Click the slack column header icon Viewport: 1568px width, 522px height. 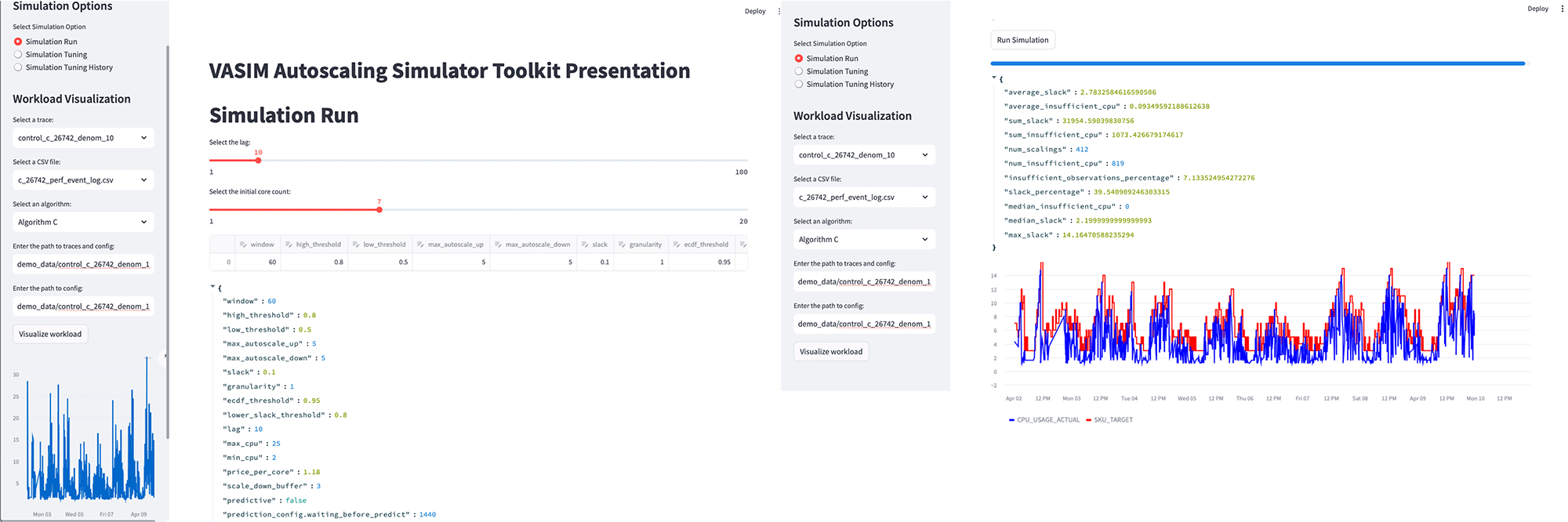[585, 245]
